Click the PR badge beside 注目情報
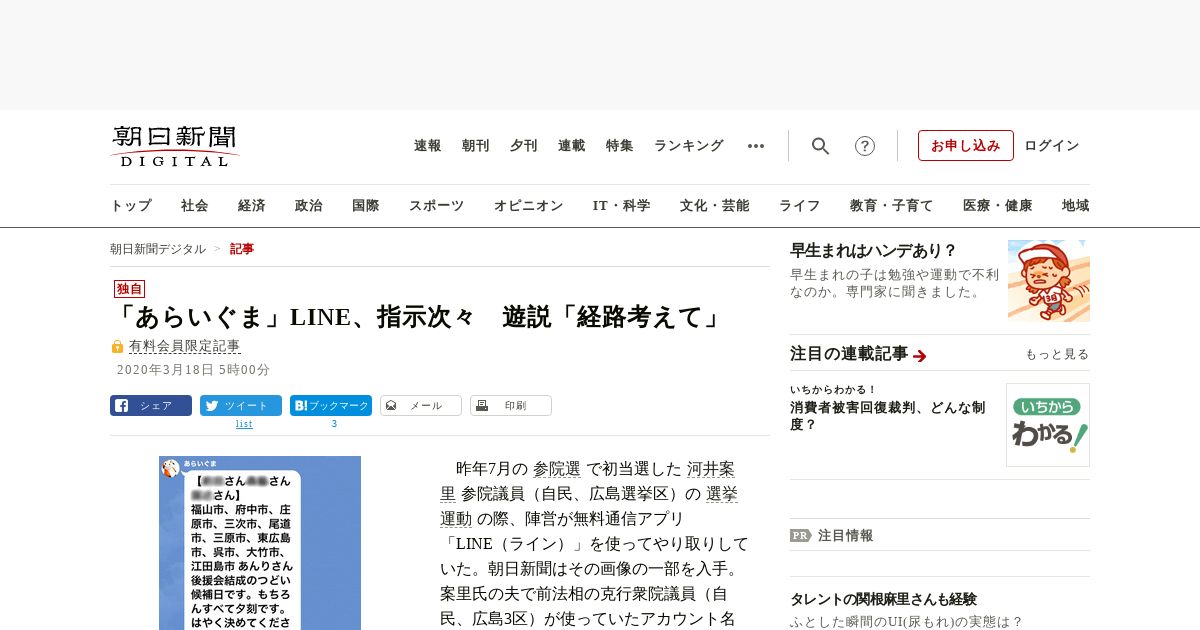Screen dimensions: 1200x630 (x=801, y=535)
